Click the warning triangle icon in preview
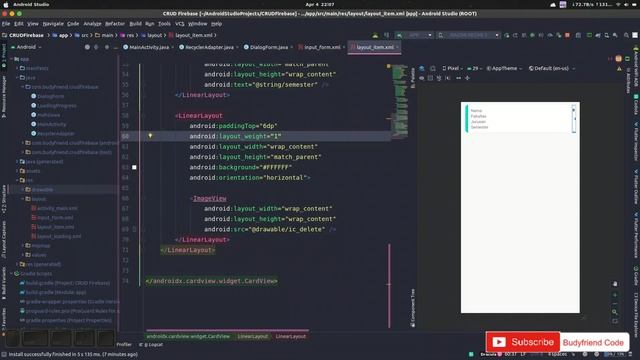Viewport: 640px width, 360px height. (619, 69)
